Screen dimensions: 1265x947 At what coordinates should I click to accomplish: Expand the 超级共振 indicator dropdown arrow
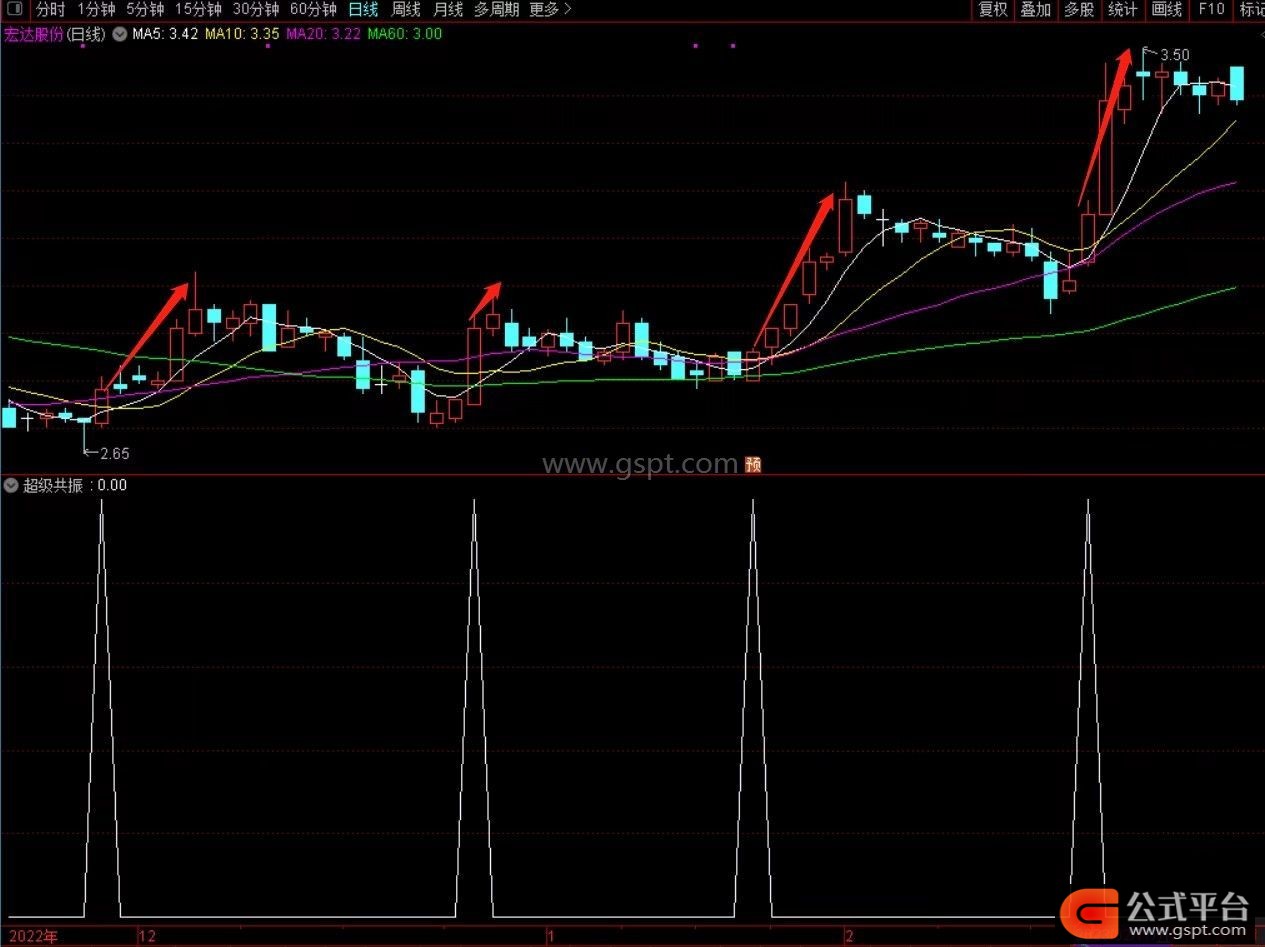coord(11,485)
